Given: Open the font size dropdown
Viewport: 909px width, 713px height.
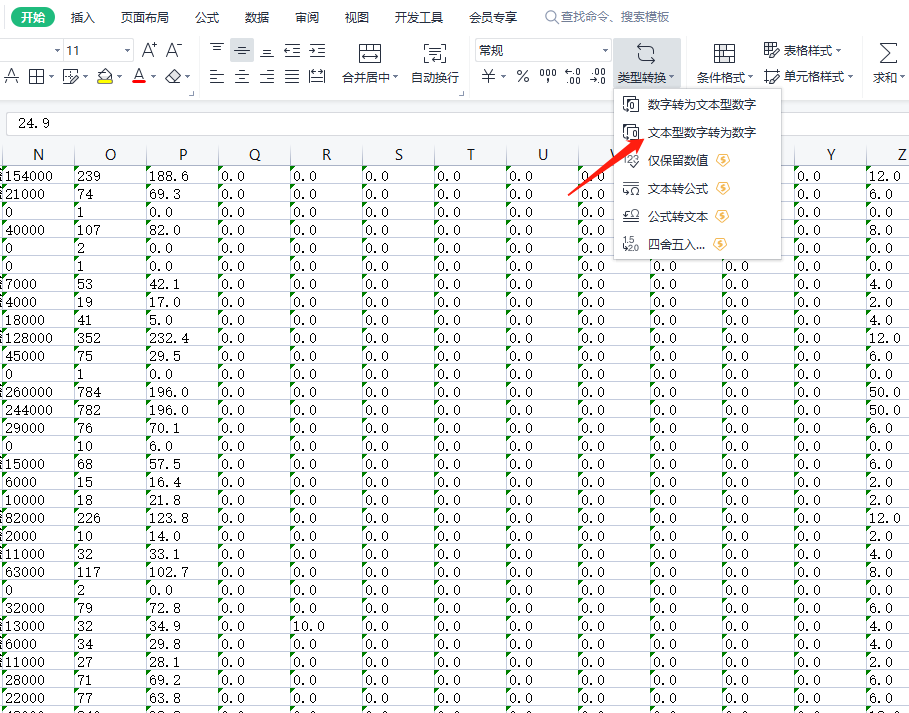Looking at the screenshot, I should click(127, 50).
